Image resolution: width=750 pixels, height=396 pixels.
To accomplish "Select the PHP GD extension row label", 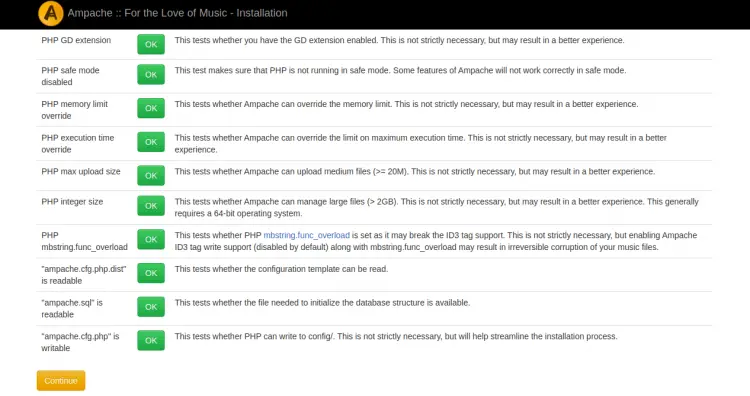I will [76, 40].
